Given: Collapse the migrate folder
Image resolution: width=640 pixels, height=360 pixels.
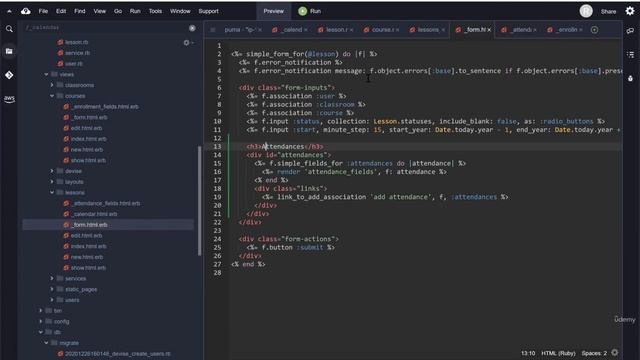Looking at the screenshot, I should 46,343.
